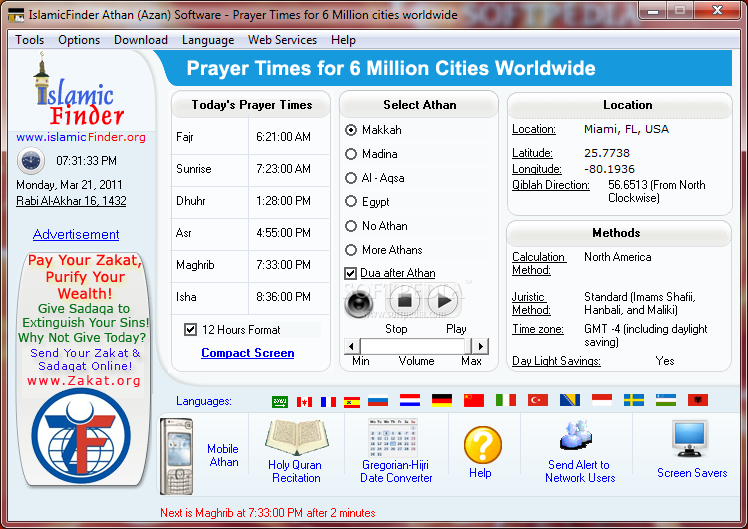Click the Location: label link
This screenshot has width=748, height=529.
(534, 129)
